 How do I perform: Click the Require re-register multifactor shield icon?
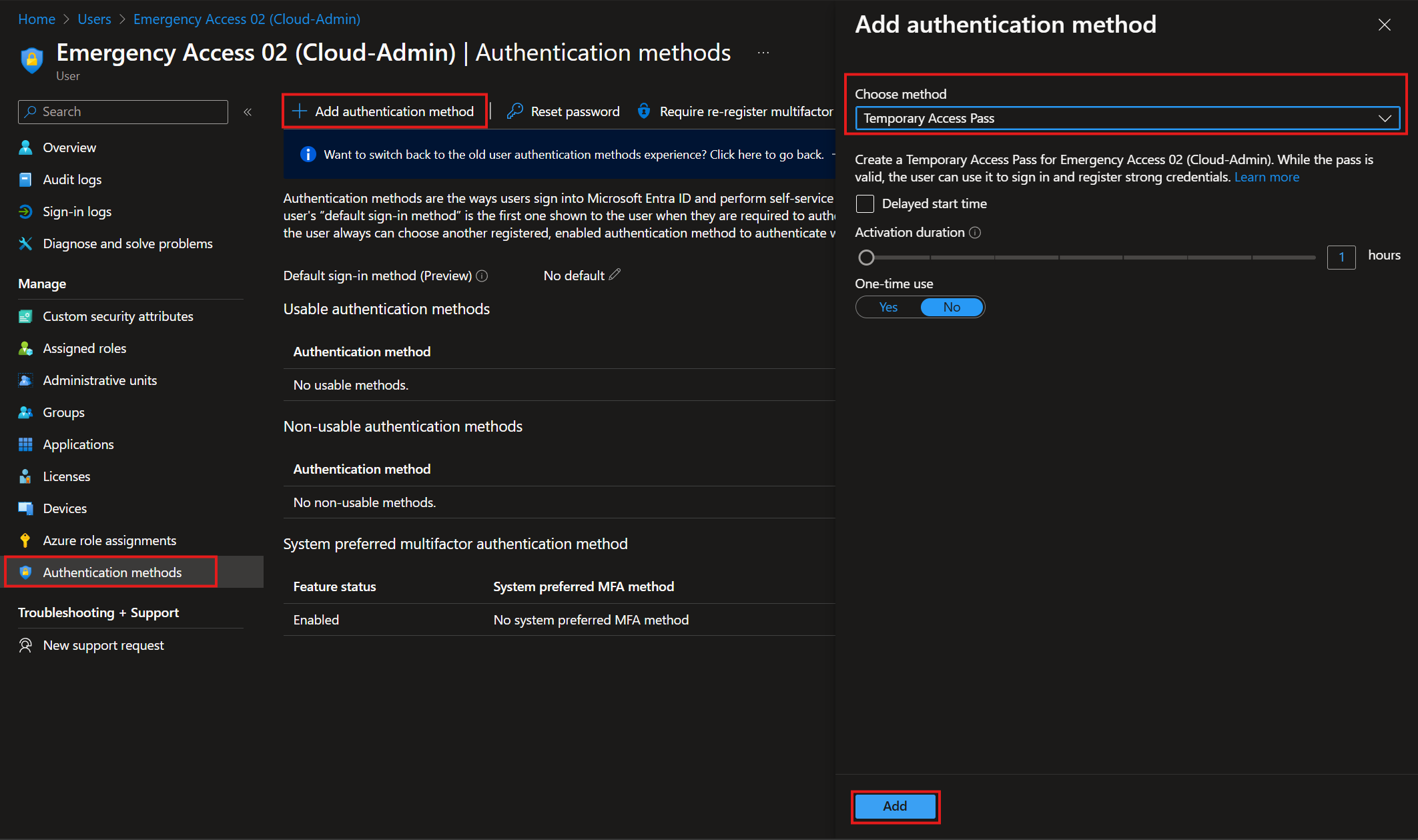[644, 111]
